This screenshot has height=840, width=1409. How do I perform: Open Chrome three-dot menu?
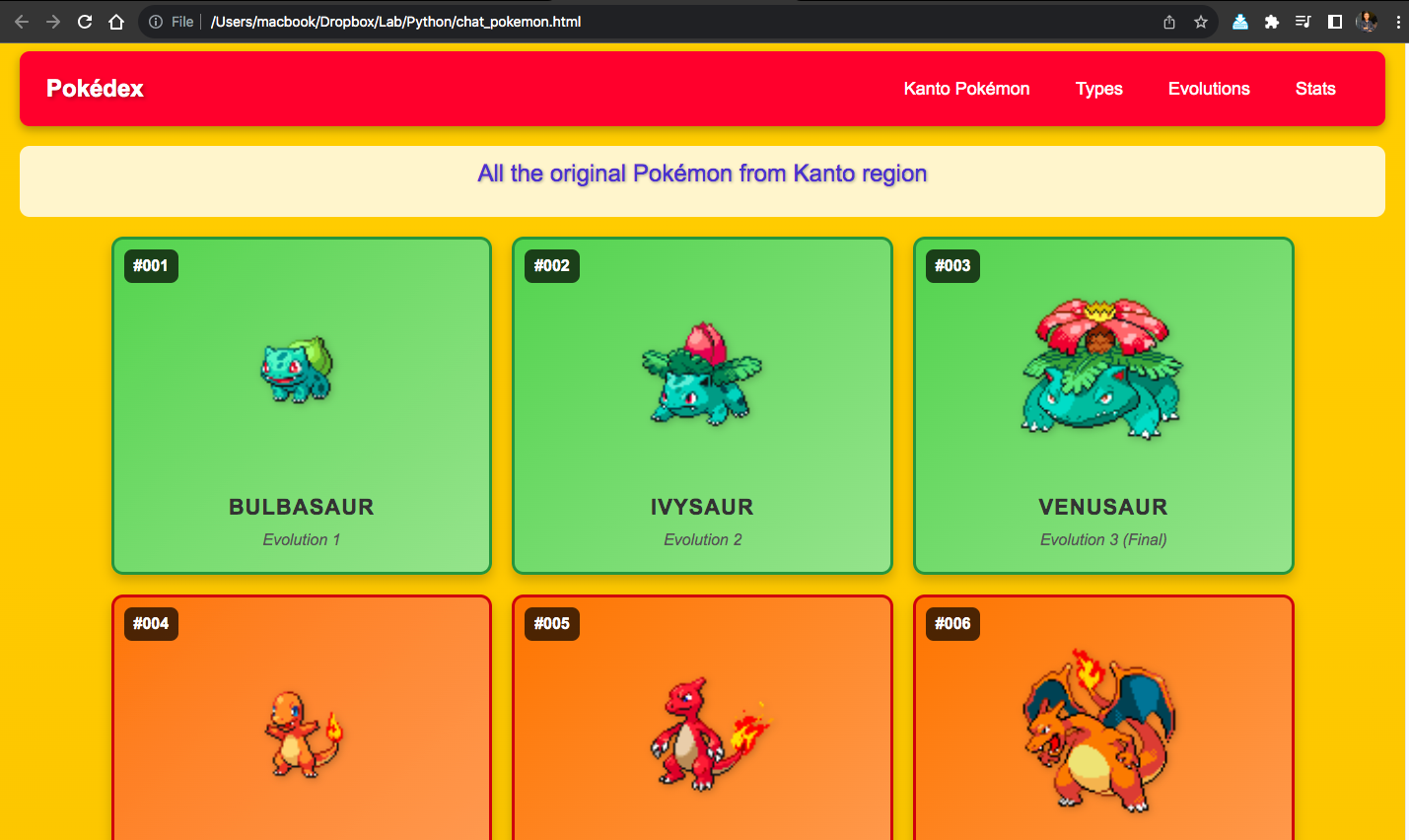tap(1398, 22)
